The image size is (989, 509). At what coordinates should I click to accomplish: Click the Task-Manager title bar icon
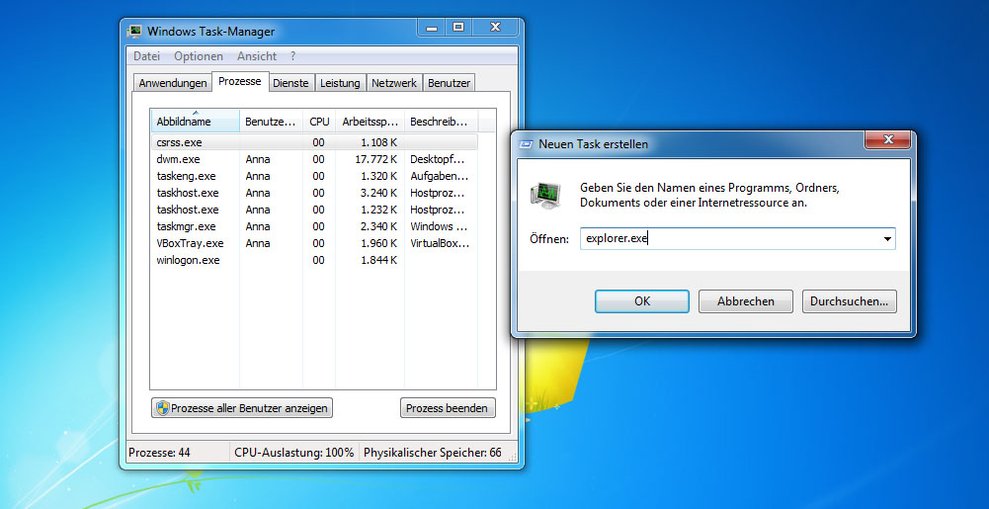[134, 32]
